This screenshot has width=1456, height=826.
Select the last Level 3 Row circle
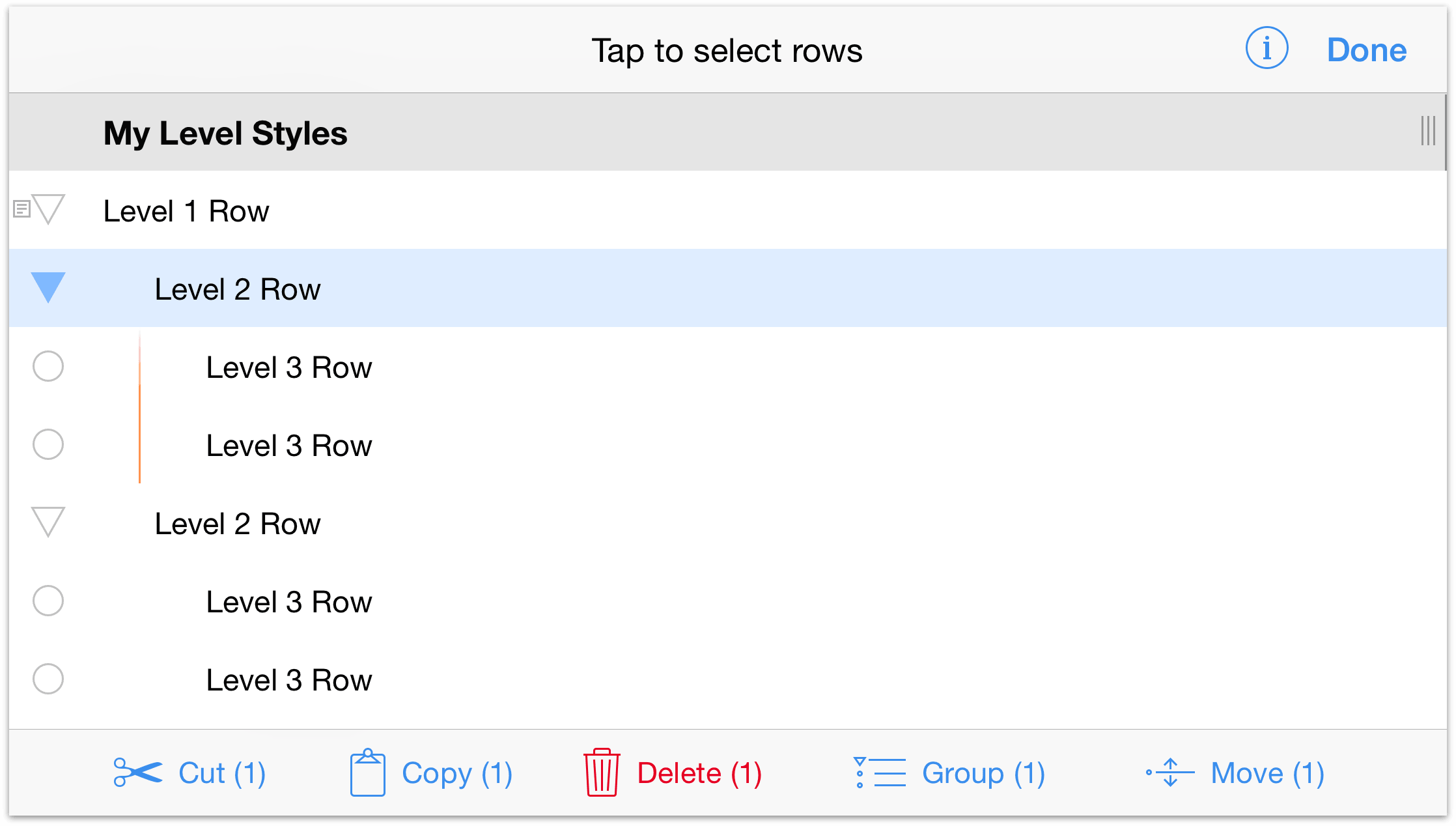48,679
